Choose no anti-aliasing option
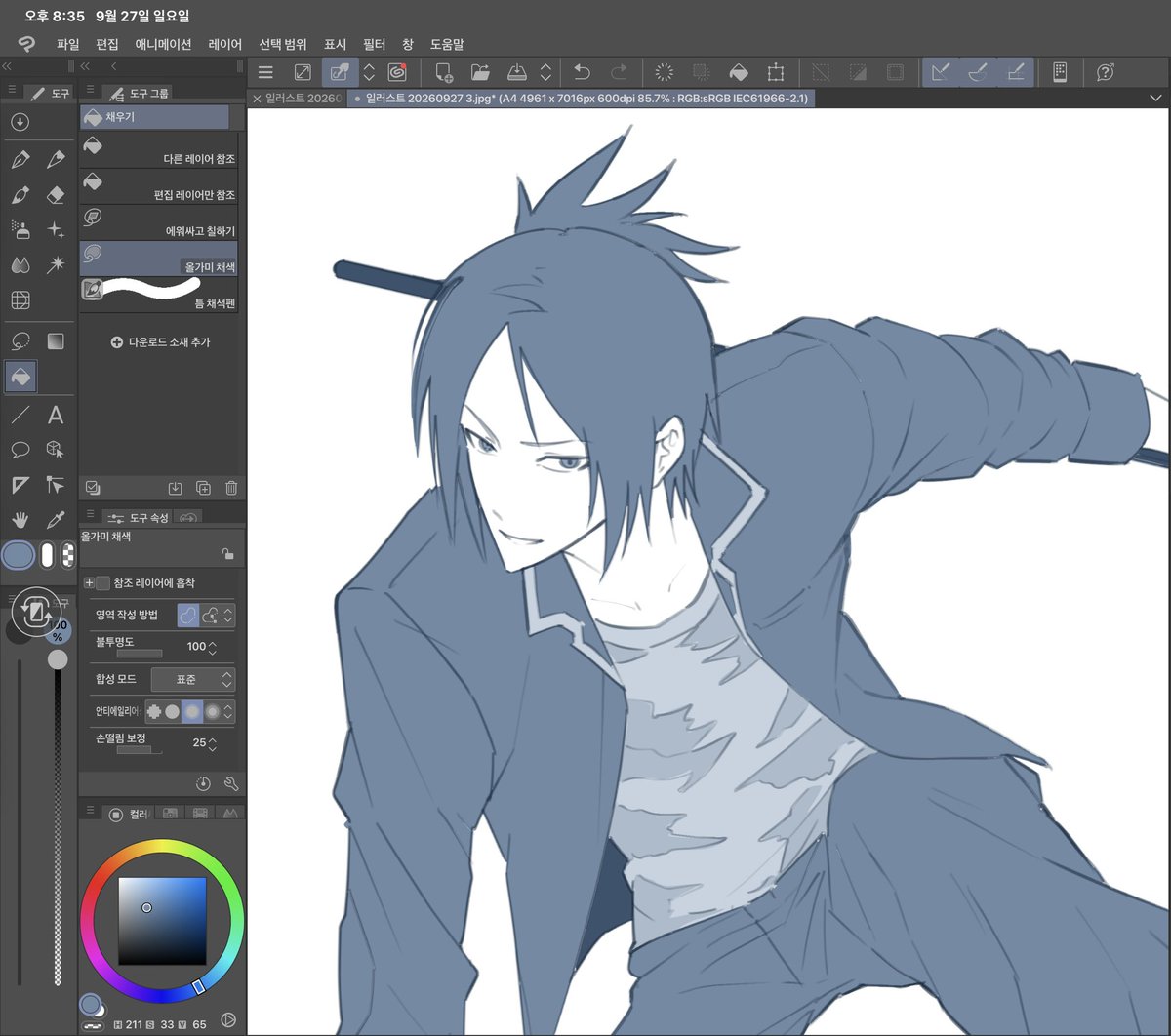 click(x=153, y=712)
